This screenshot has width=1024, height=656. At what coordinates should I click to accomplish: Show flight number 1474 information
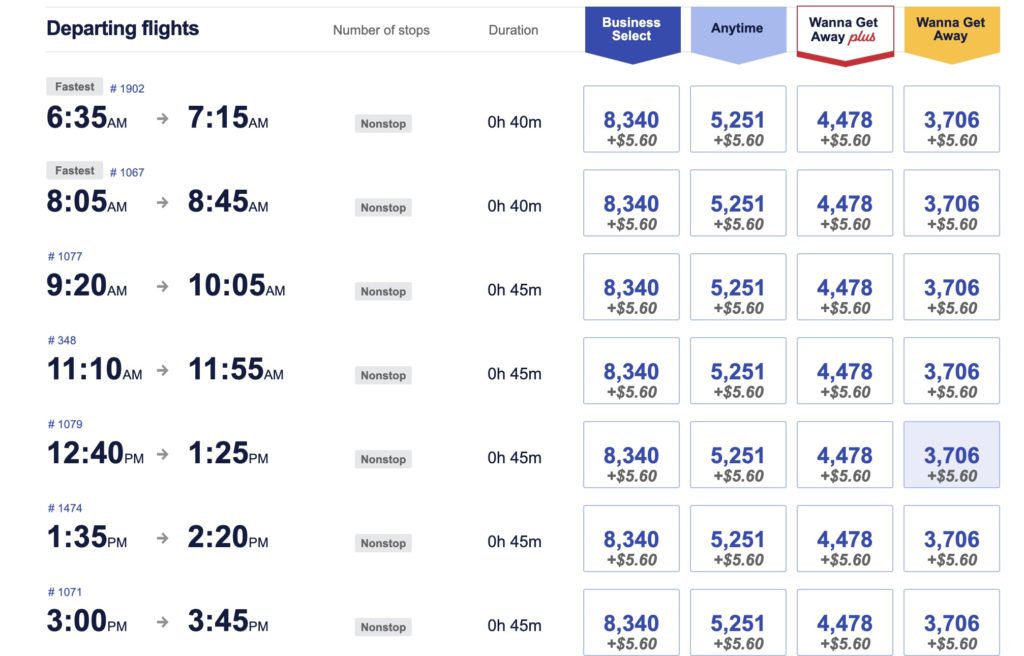pos(65,509)
